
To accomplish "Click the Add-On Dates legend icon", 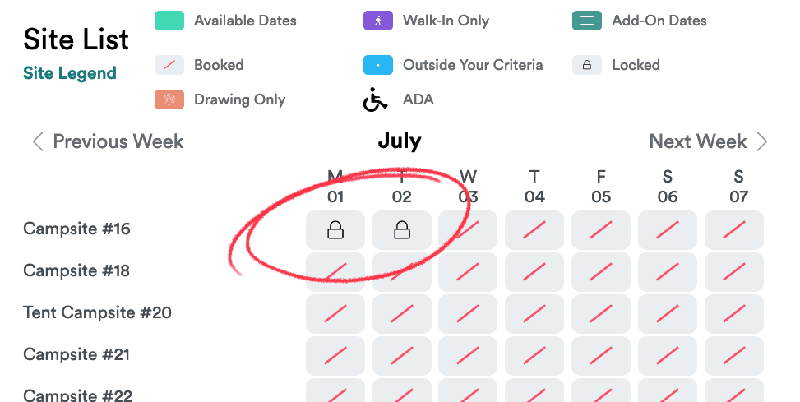I will pyautogui.click(x=587, y=21).
